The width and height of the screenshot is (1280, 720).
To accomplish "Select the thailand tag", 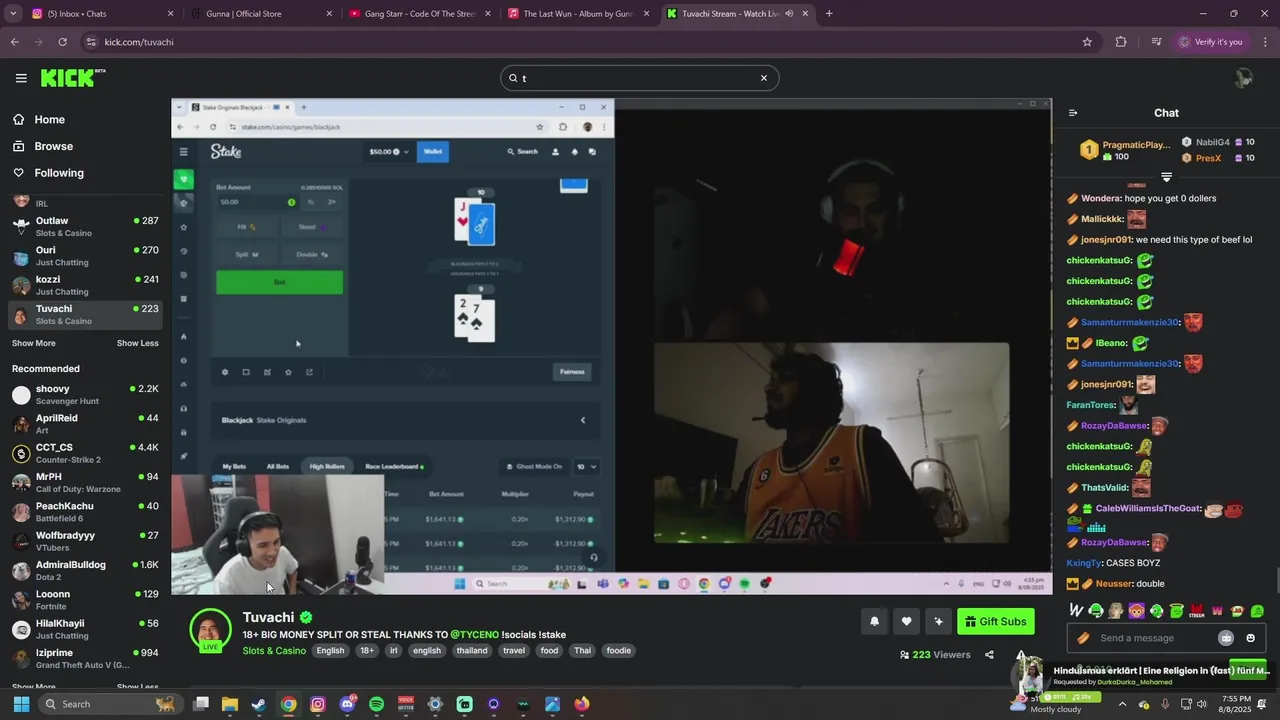I will 472,651.
